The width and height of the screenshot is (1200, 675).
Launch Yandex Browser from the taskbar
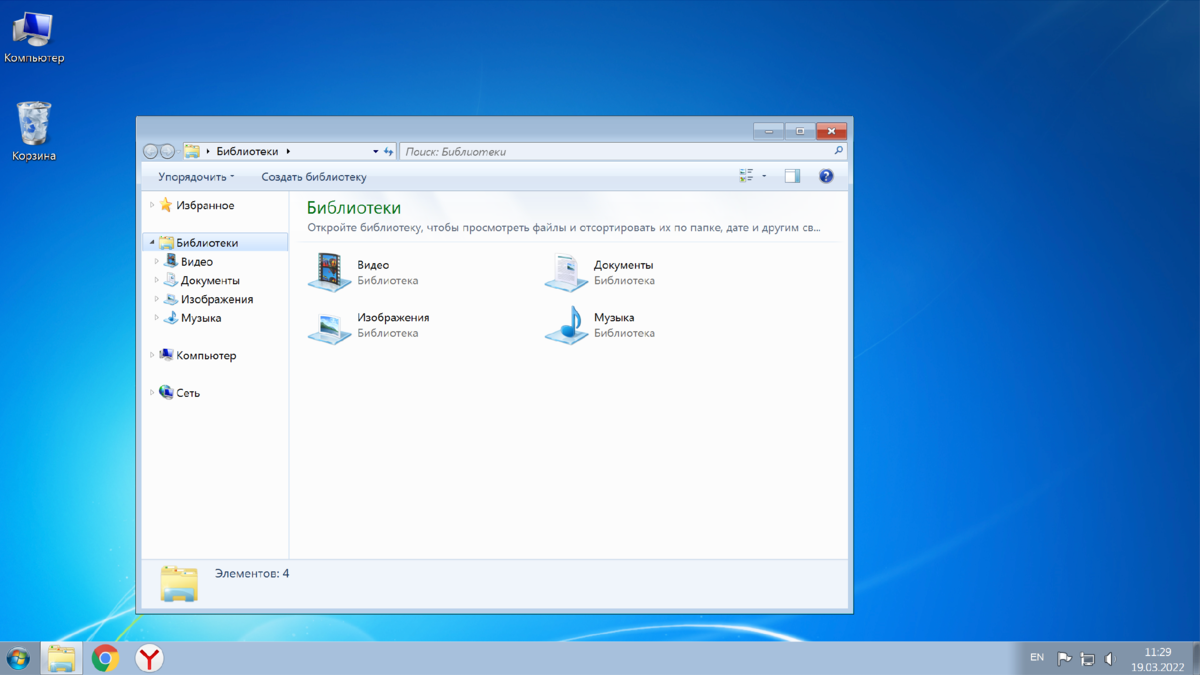click(x=149, y=658)
